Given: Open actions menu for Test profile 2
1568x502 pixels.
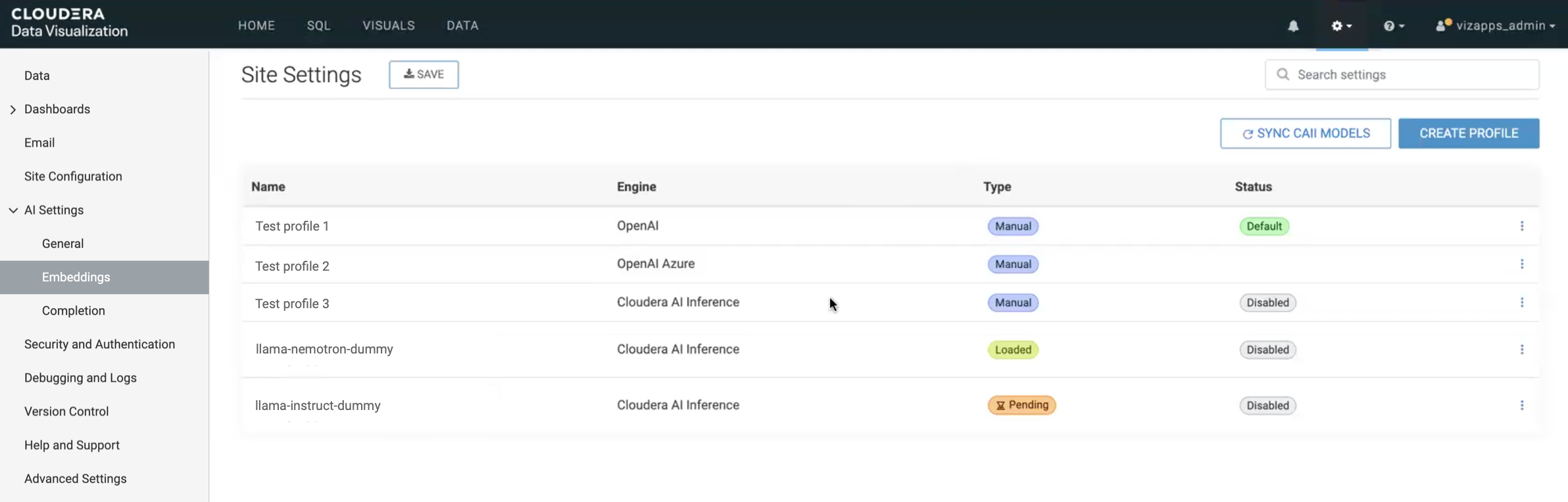Looking at the screenshot, I should click(x=1521, y=264).
